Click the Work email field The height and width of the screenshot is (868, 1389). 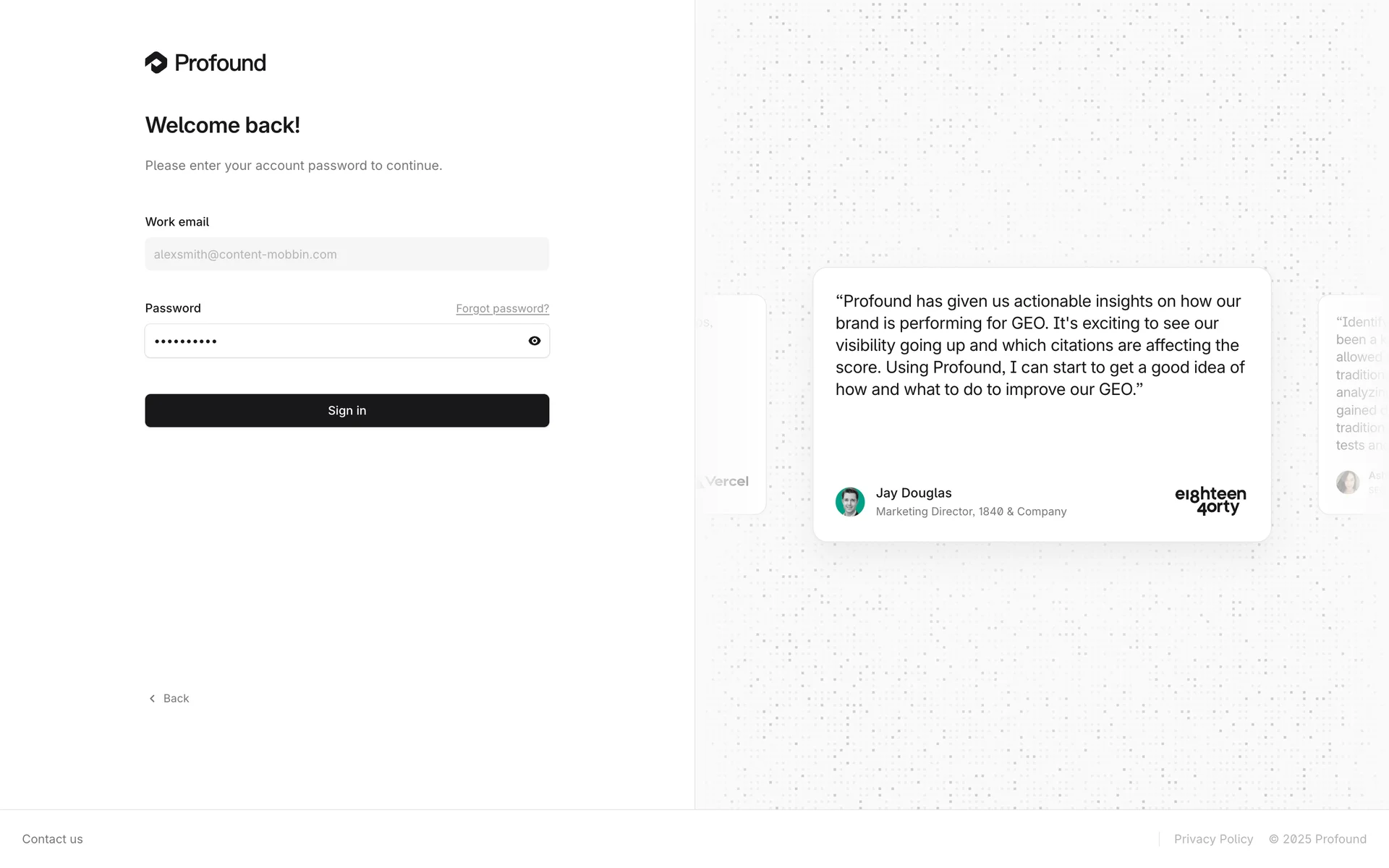coord(347,255)
